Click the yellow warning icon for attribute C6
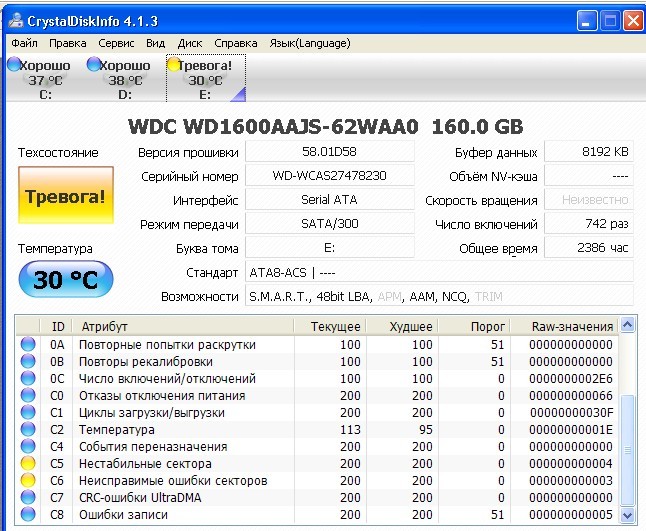The image size is (646, 531). pyautogui.click(x=28, y=480)
